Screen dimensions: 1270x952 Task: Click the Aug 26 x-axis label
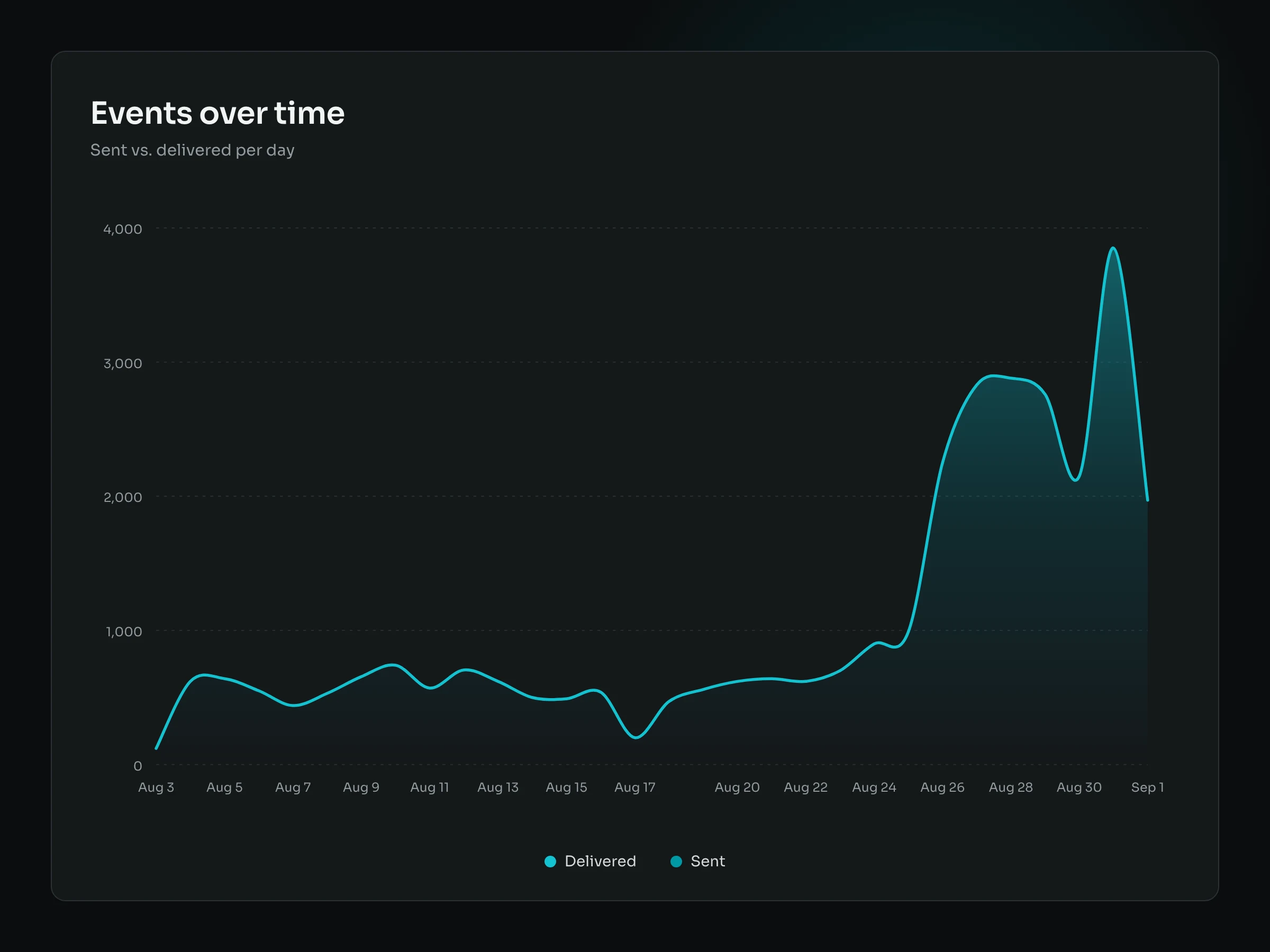(942, 788)
